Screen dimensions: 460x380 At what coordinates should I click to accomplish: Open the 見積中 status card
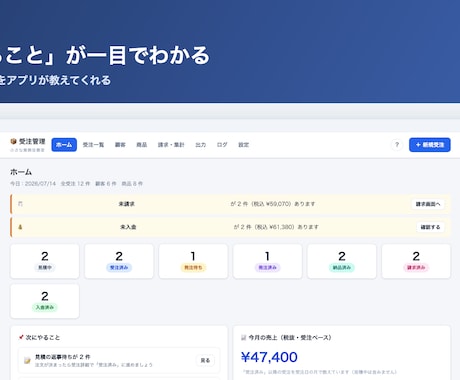click(x=45, y=261)
